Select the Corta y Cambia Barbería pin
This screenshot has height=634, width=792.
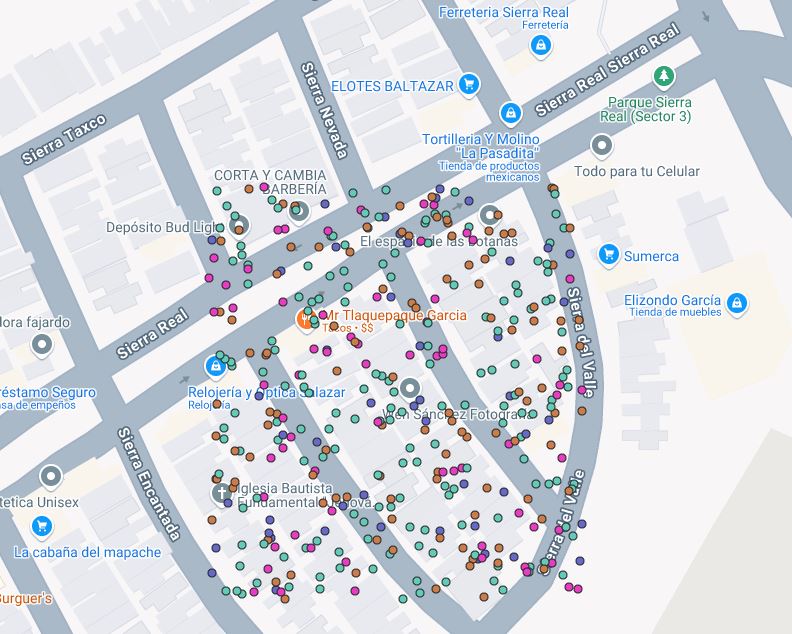(x=297, y=211)
